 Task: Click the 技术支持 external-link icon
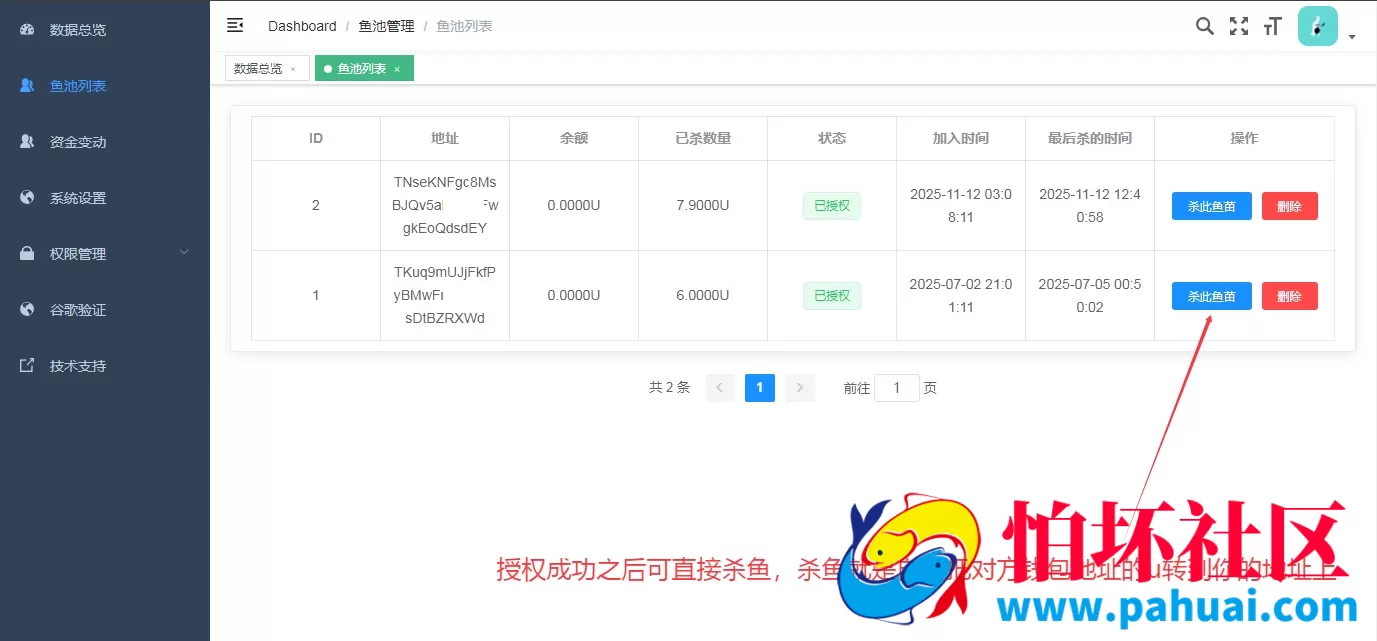[x=27, y=366]
